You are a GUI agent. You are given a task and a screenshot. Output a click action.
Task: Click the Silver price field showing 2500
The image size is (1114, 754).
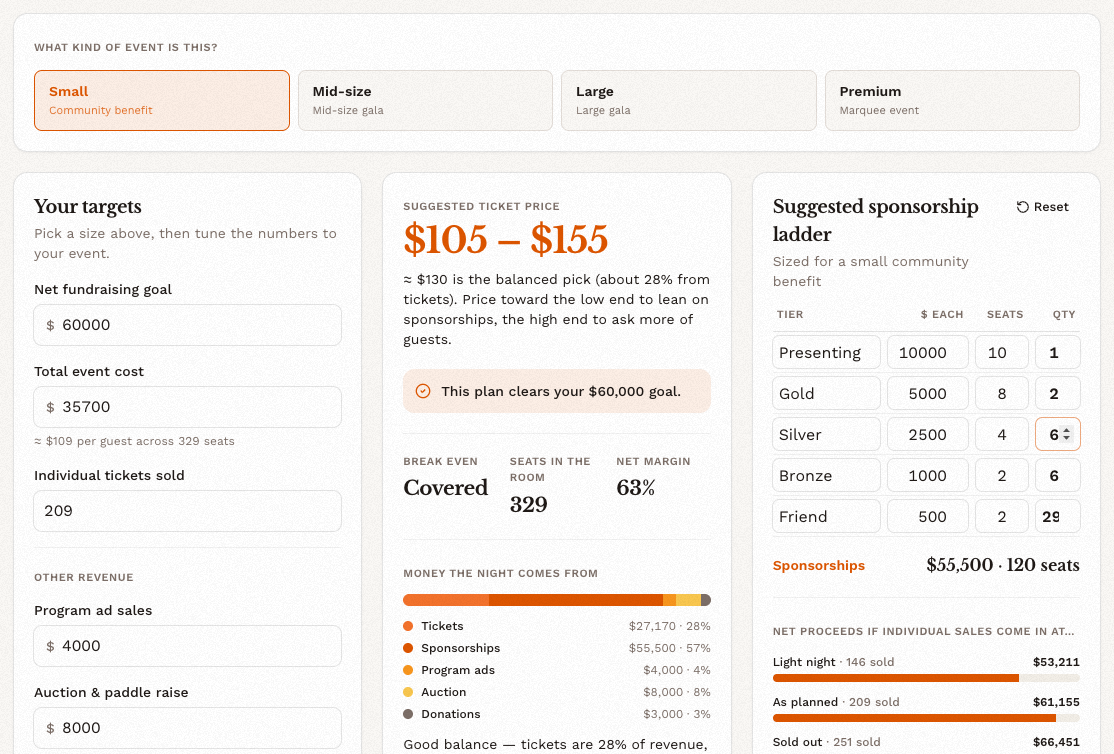click(928, 435)
